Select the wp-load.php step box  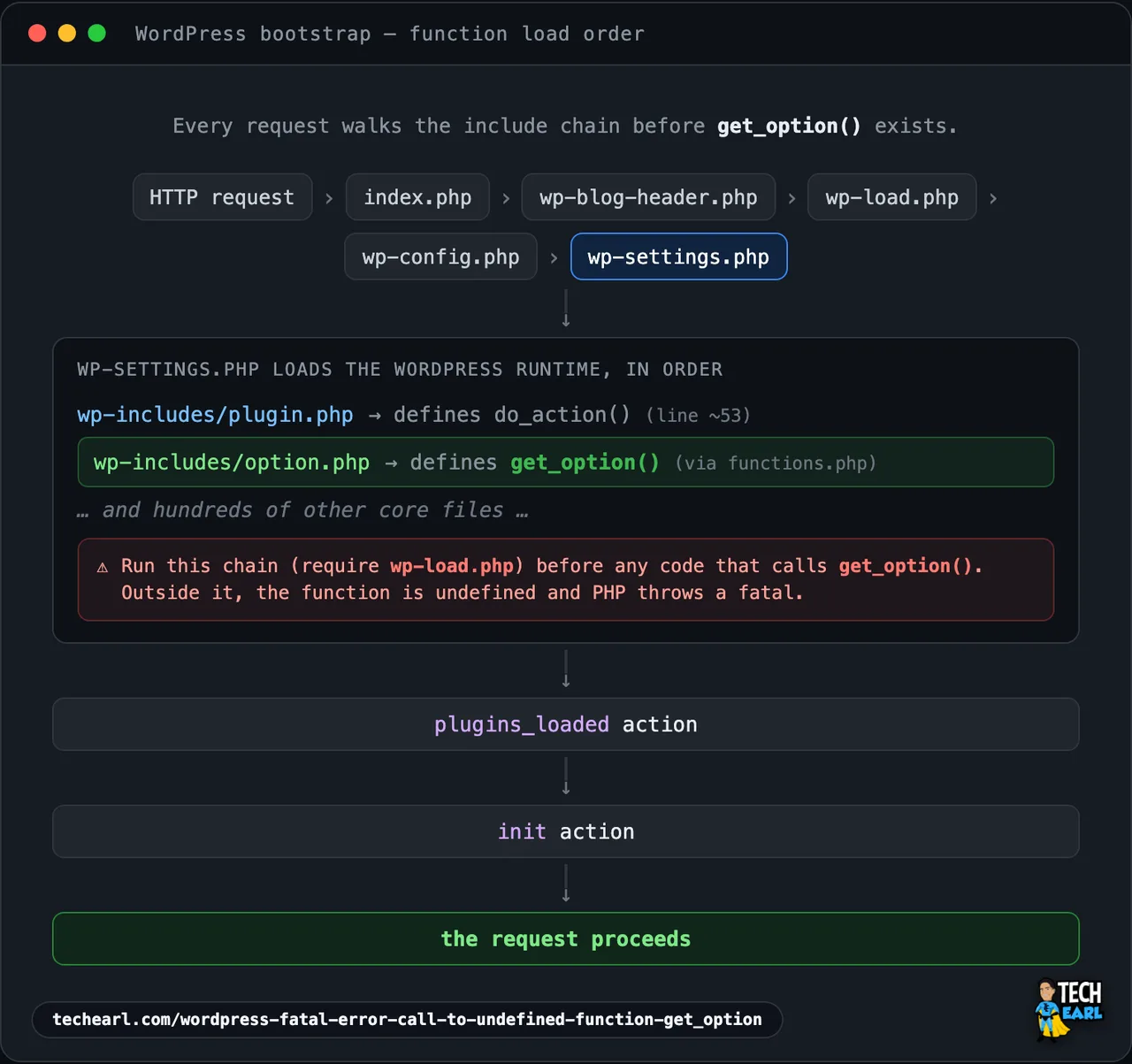891,197
